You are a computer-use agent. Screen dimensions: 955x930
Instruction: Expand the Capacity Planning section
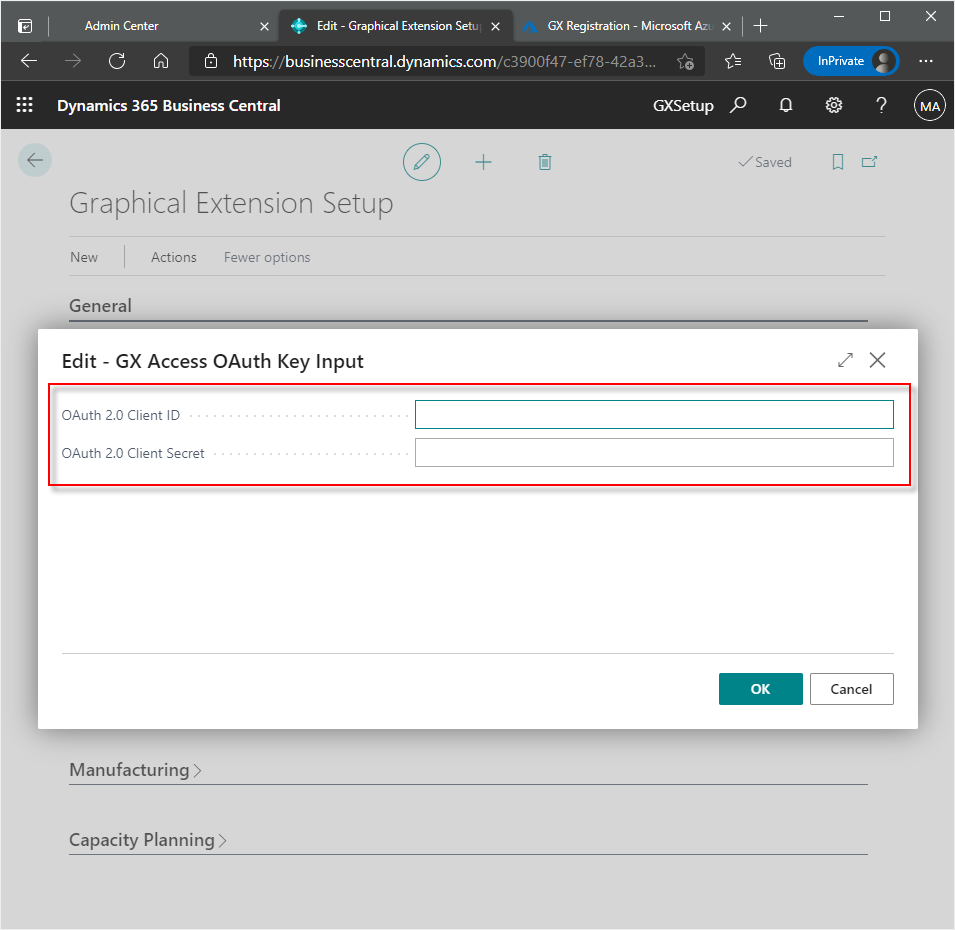pyautogui.click(x=147, y=840)
